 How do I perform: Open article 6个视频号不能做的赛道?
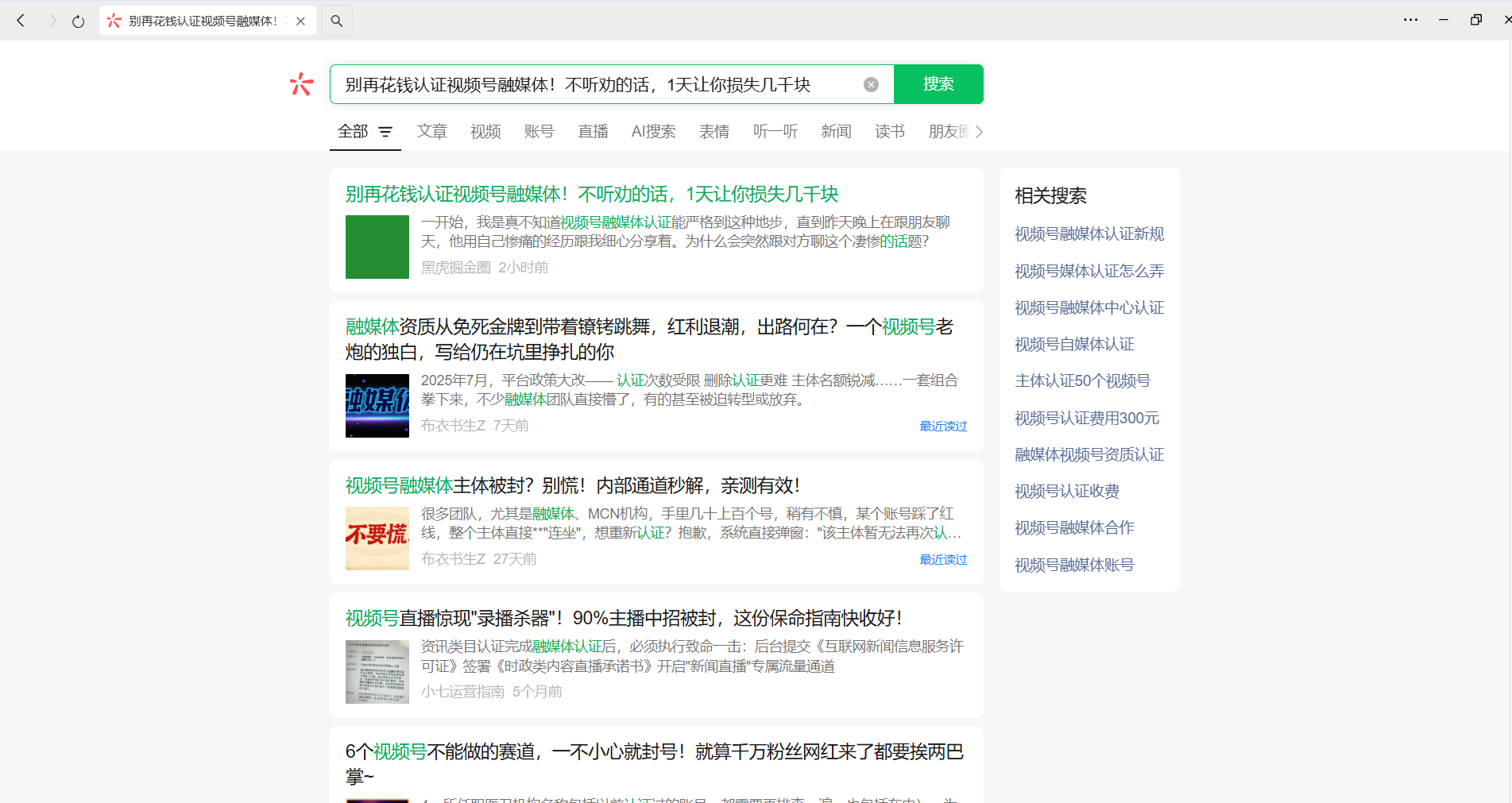tap(655, 764)
